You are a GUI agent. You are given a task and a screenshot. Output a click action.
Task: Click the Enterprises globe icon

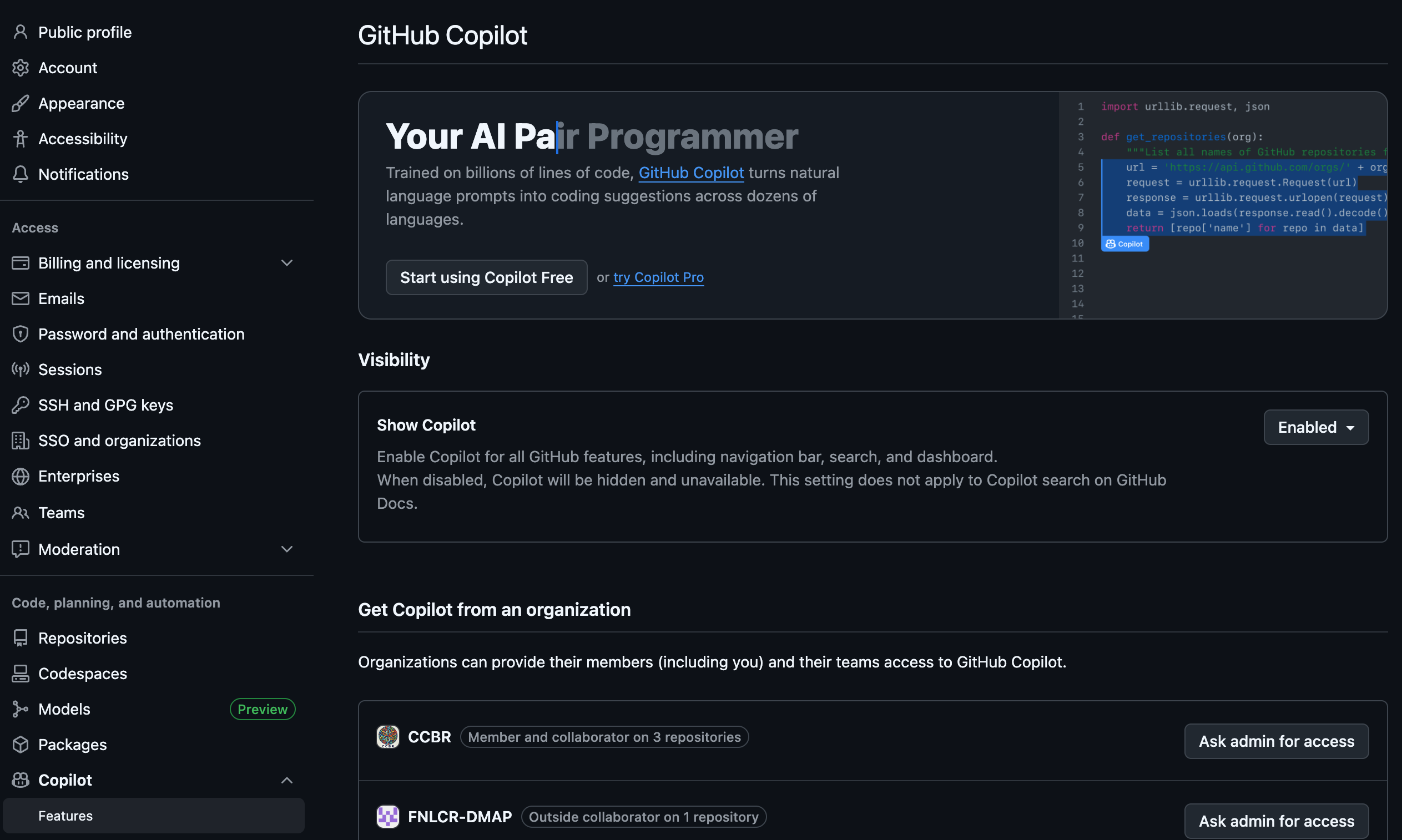[21, 477]
